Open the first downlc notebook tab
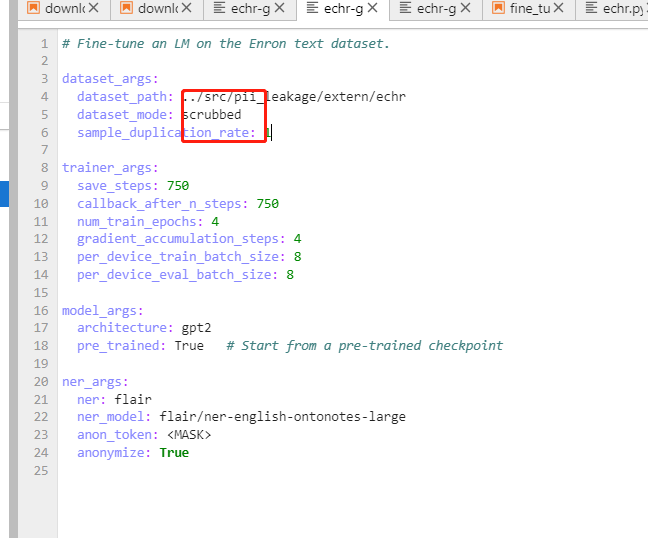 tap(65, 8)
